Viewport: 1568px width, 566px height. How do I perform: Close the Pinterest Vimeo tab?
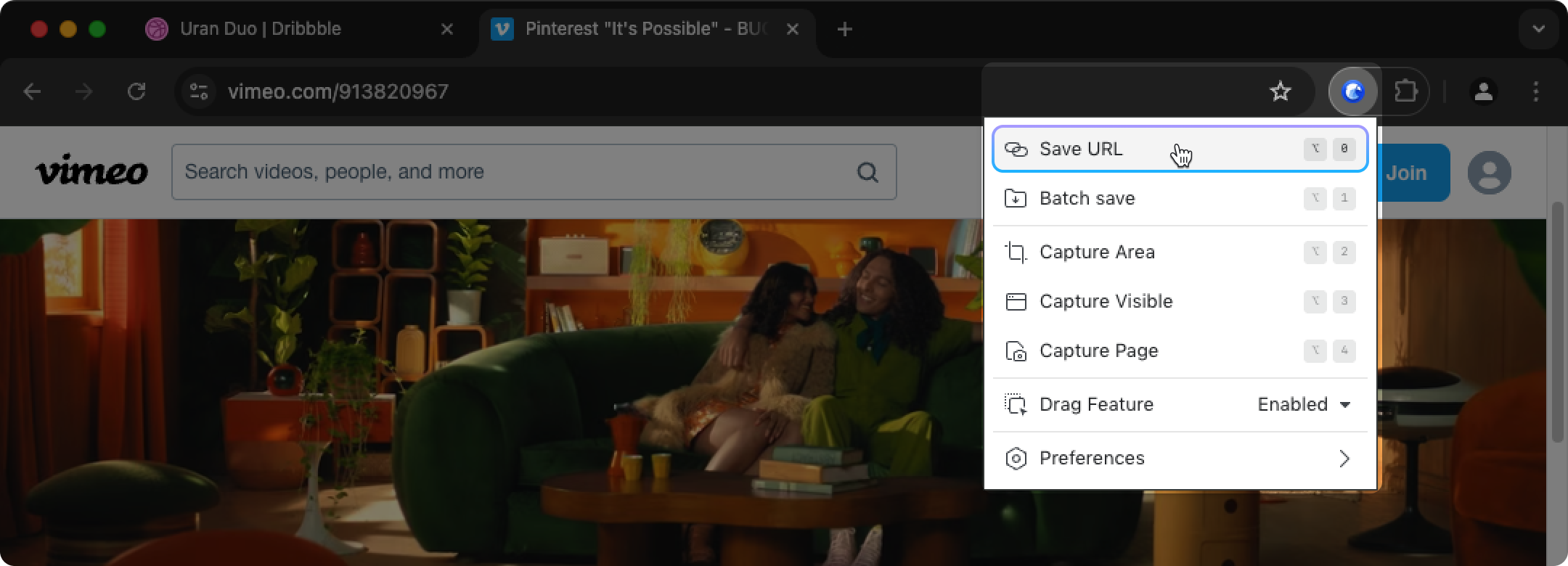[793, 29]
